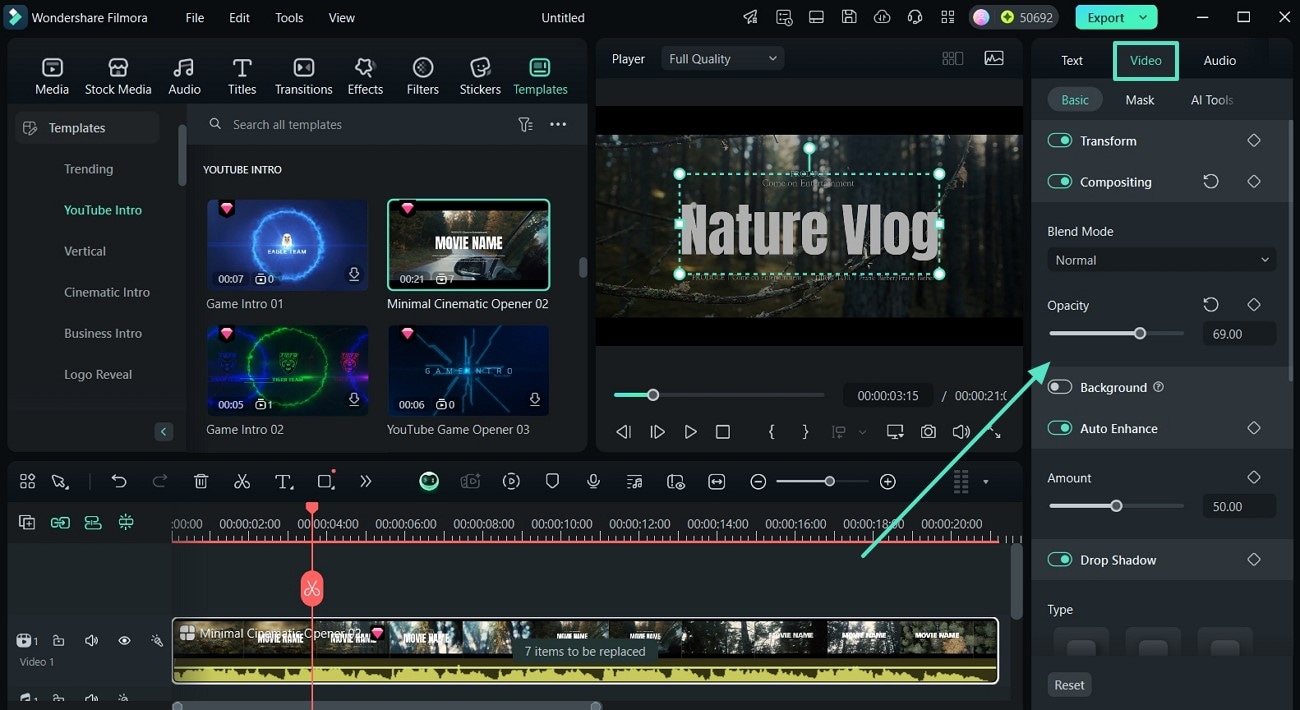This screenshot has width=1300, height=710.
Task: Mute the Video 1 track
Action: [91, 640]
